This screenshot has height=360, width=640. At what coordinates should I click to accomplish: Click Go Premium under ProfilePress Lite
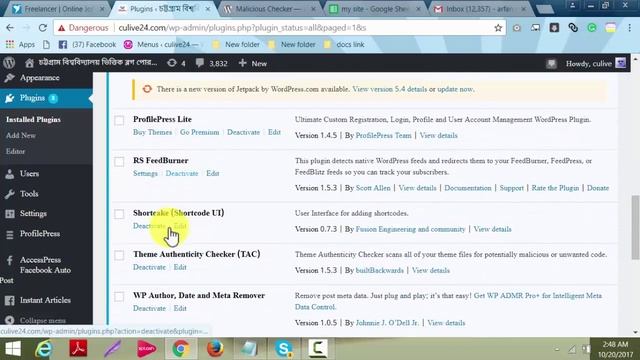[200, 132]
